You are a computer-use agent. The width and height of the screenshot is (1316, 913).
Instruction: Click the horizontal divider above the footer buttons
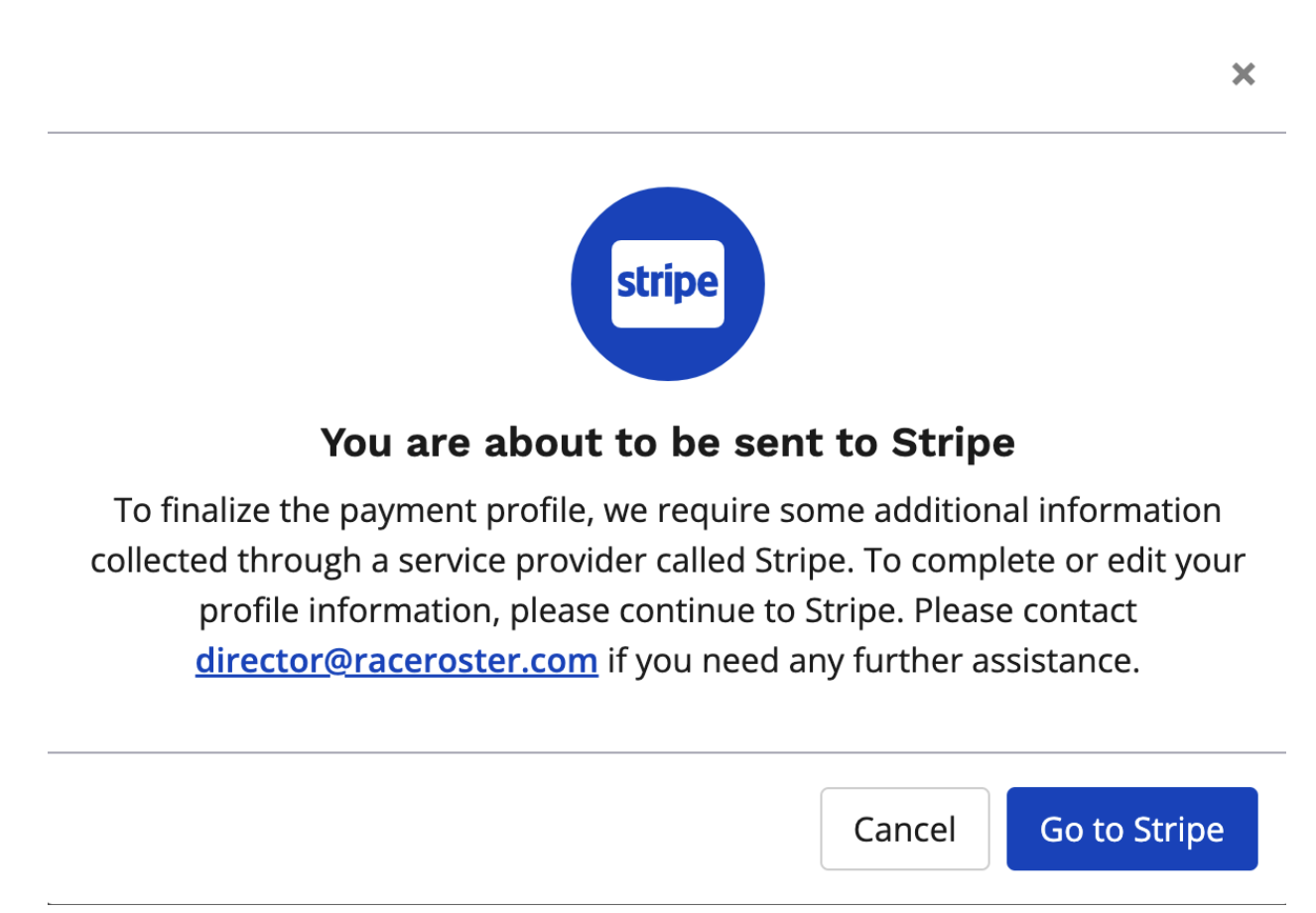pyautogui.click(x=667, y=752)
